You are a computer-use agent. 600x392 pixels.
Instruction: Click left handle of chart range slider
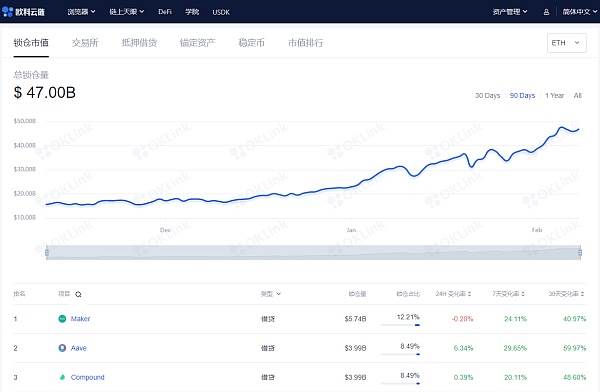point(47,252)
